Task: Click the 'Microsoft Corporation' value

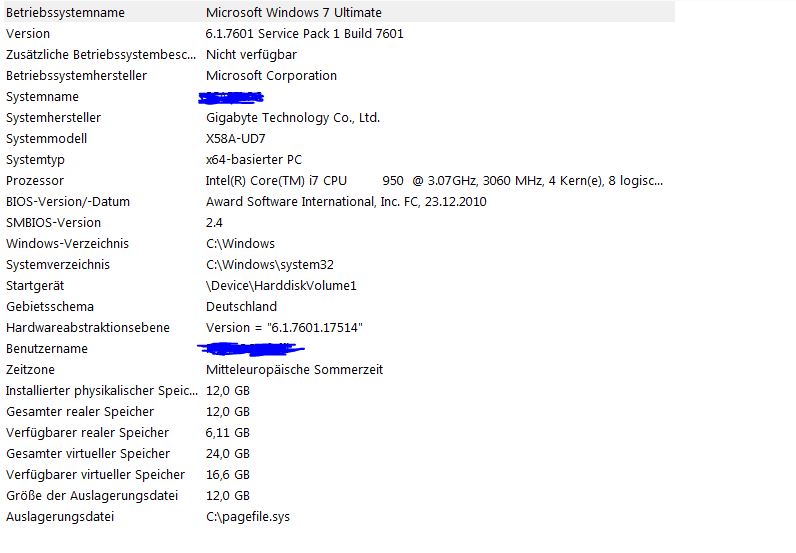Action: click(271, 76)
